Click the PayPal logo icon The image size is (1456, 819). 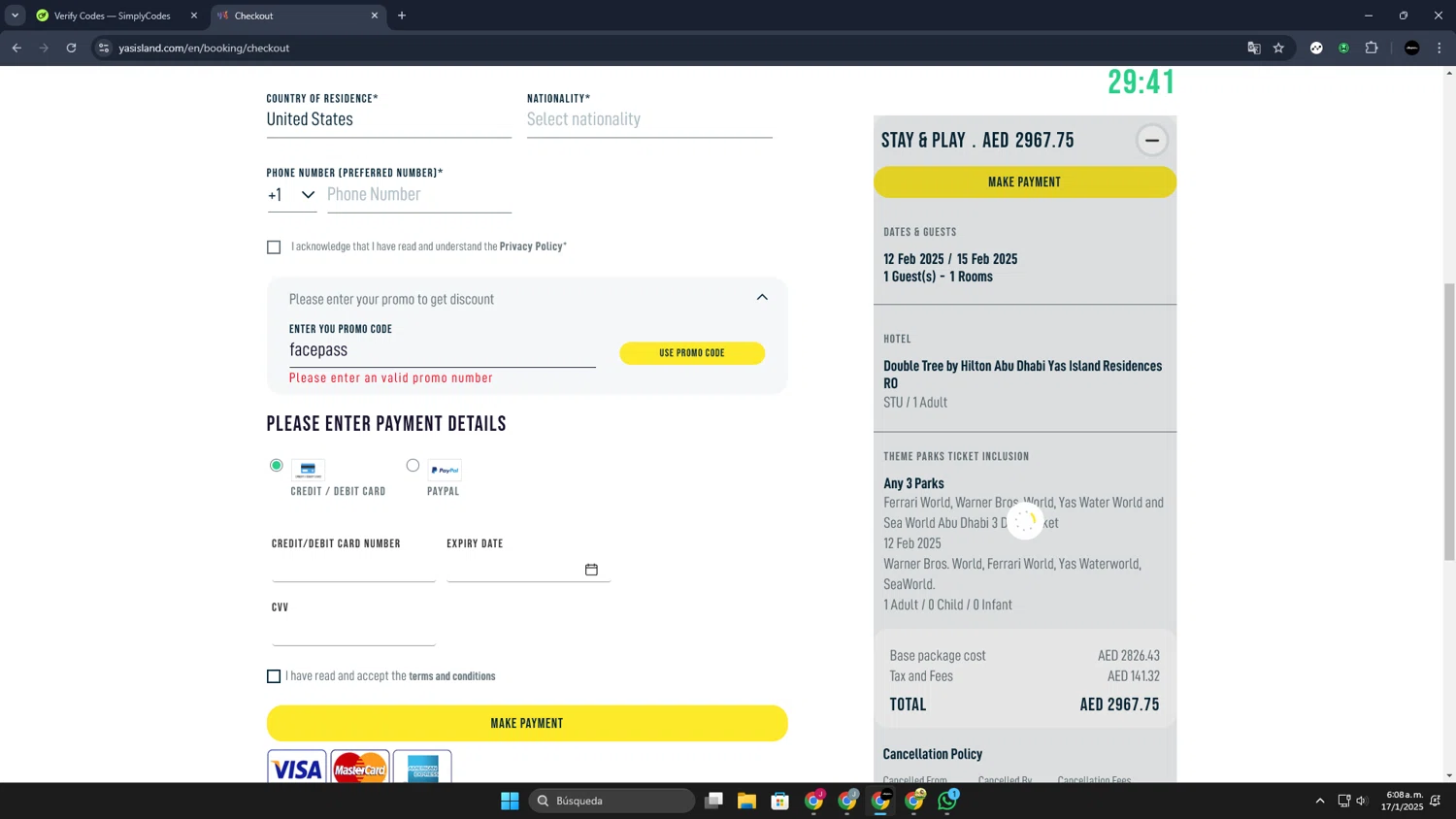445,470
